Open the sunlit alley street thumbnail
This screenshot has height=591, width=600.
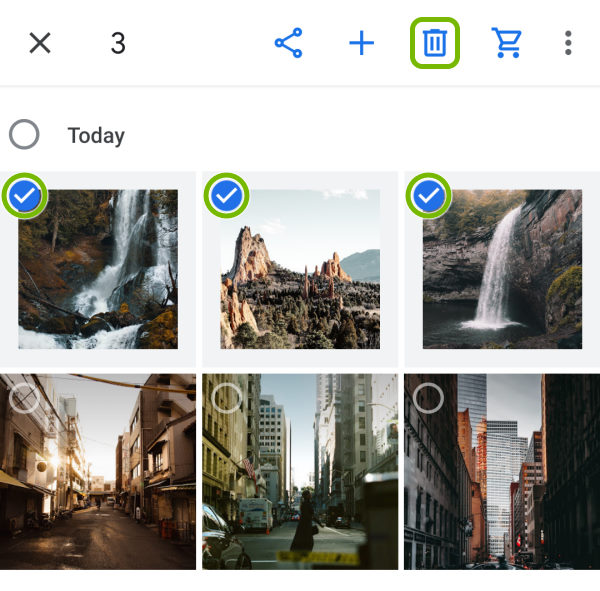pyautogui.click(x=98, y=472)
